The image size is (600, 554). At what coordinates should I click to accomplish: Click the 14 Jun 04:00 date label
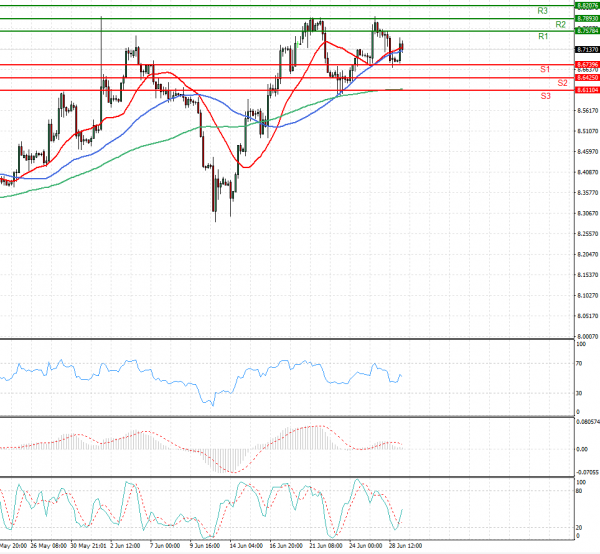246,545
